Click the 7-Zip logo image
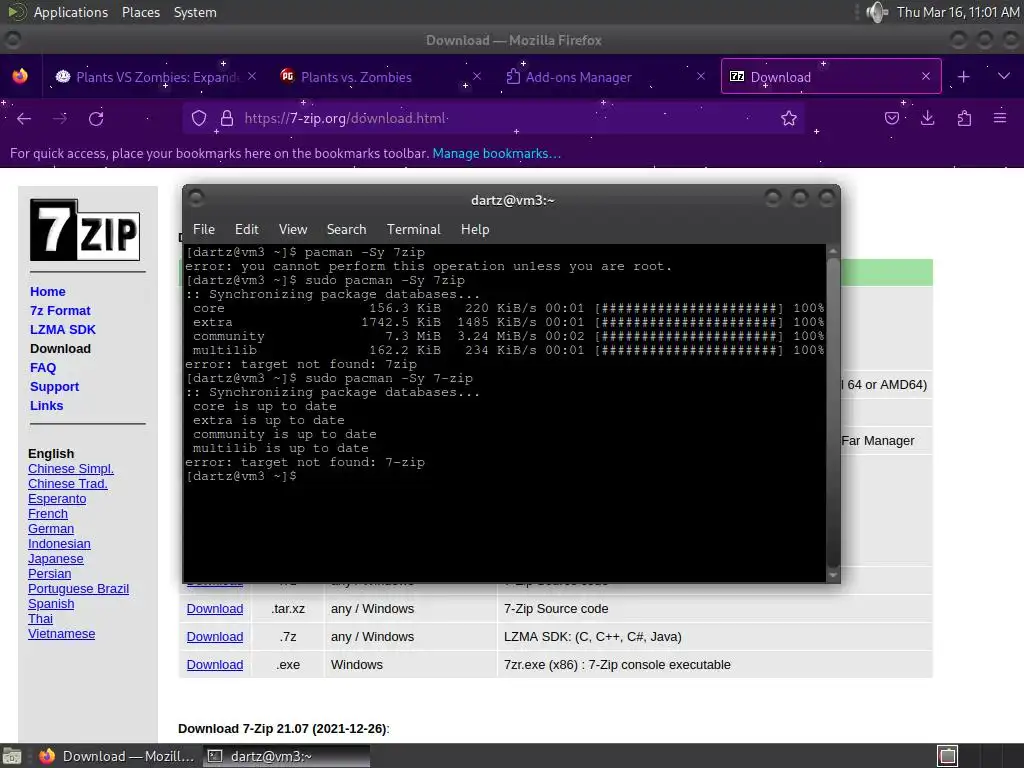This screenshot has width=1024, height=768. click(x=85, y=230)
